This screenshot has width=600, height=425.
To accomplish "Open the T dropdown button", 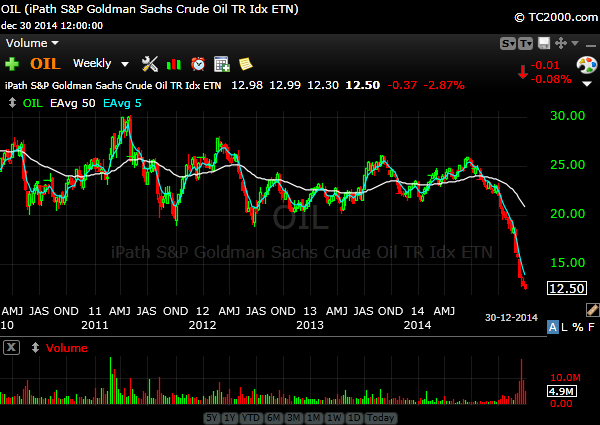I will pos(525,44).
